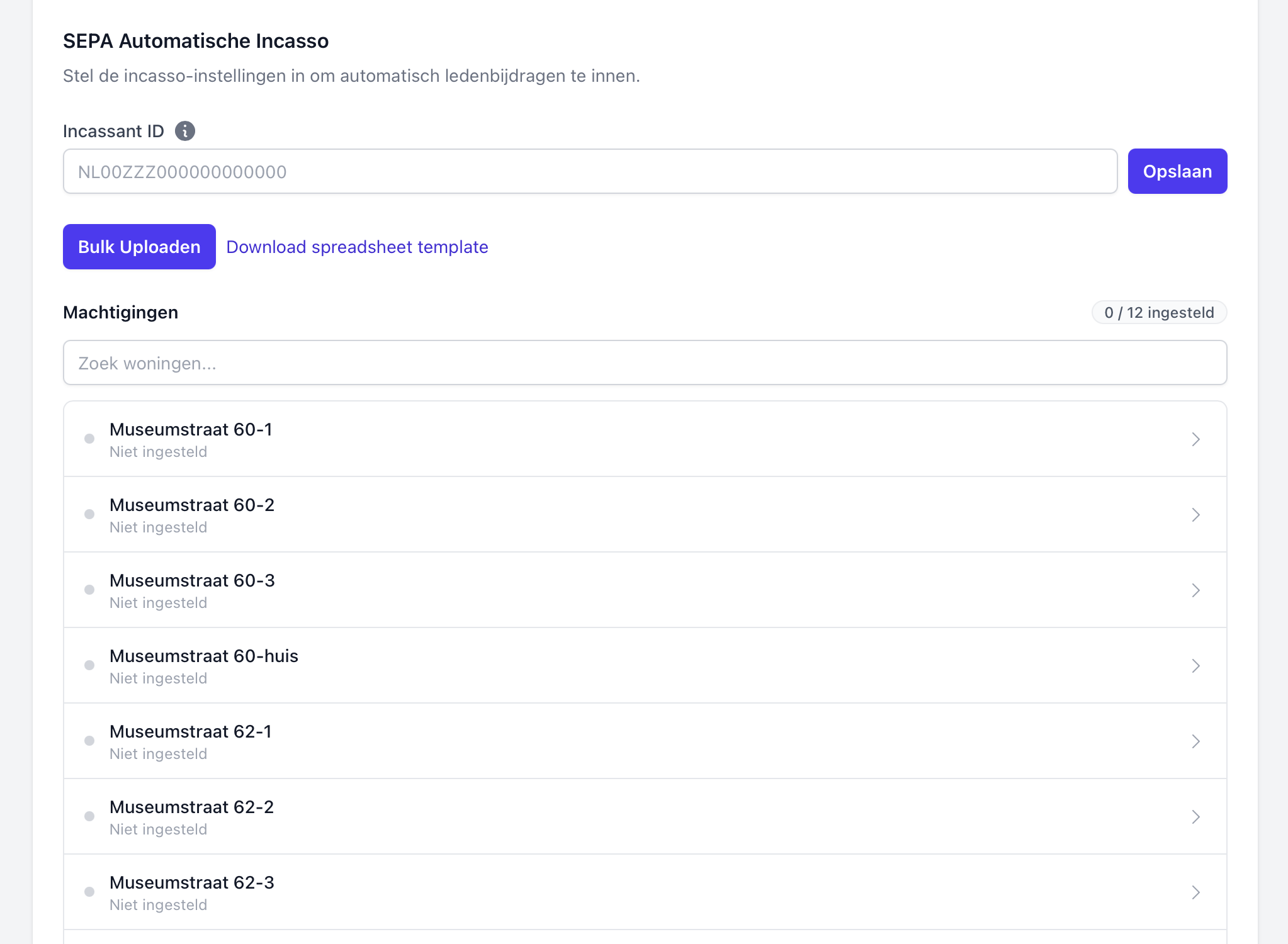
Task: Focus the Incassant ID input field
Action: [590, 171]
